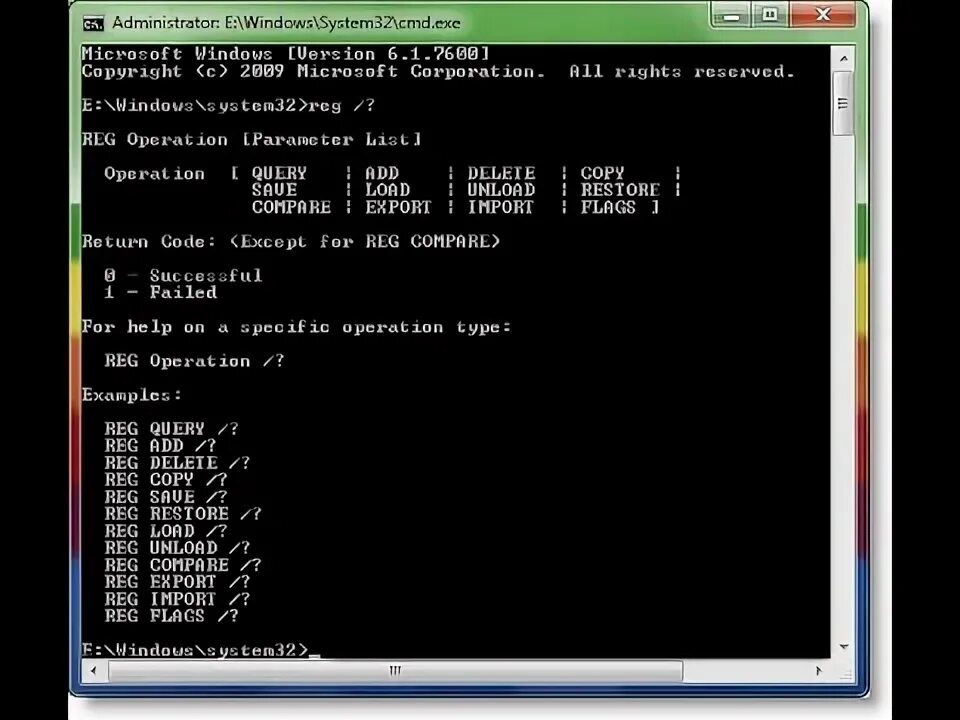
Task: Click ADD in the Operation table
Action: 382,173
